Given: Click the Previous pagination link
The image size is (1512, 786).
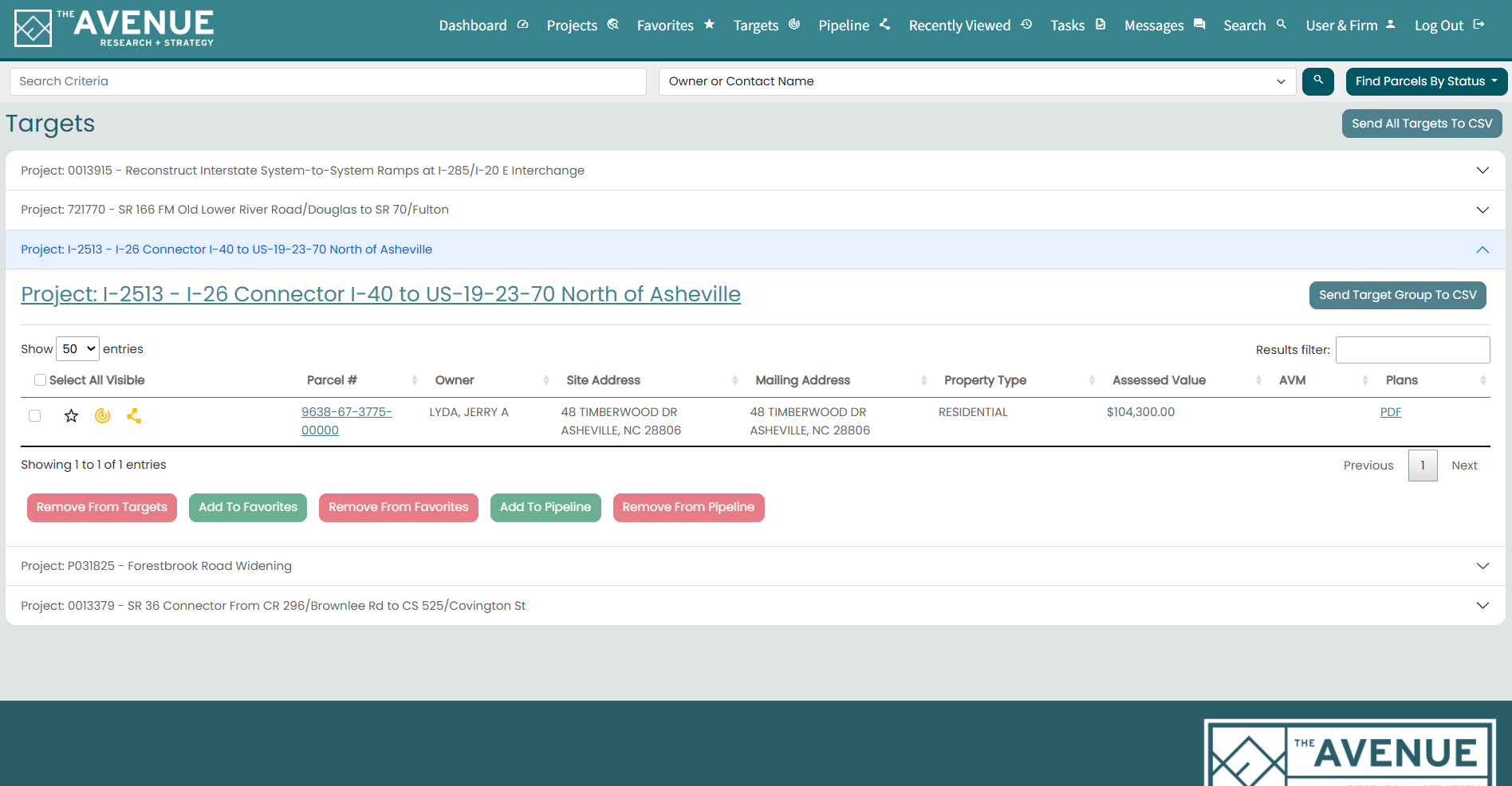Looking at the screenshot, I should pos(1368,466).
